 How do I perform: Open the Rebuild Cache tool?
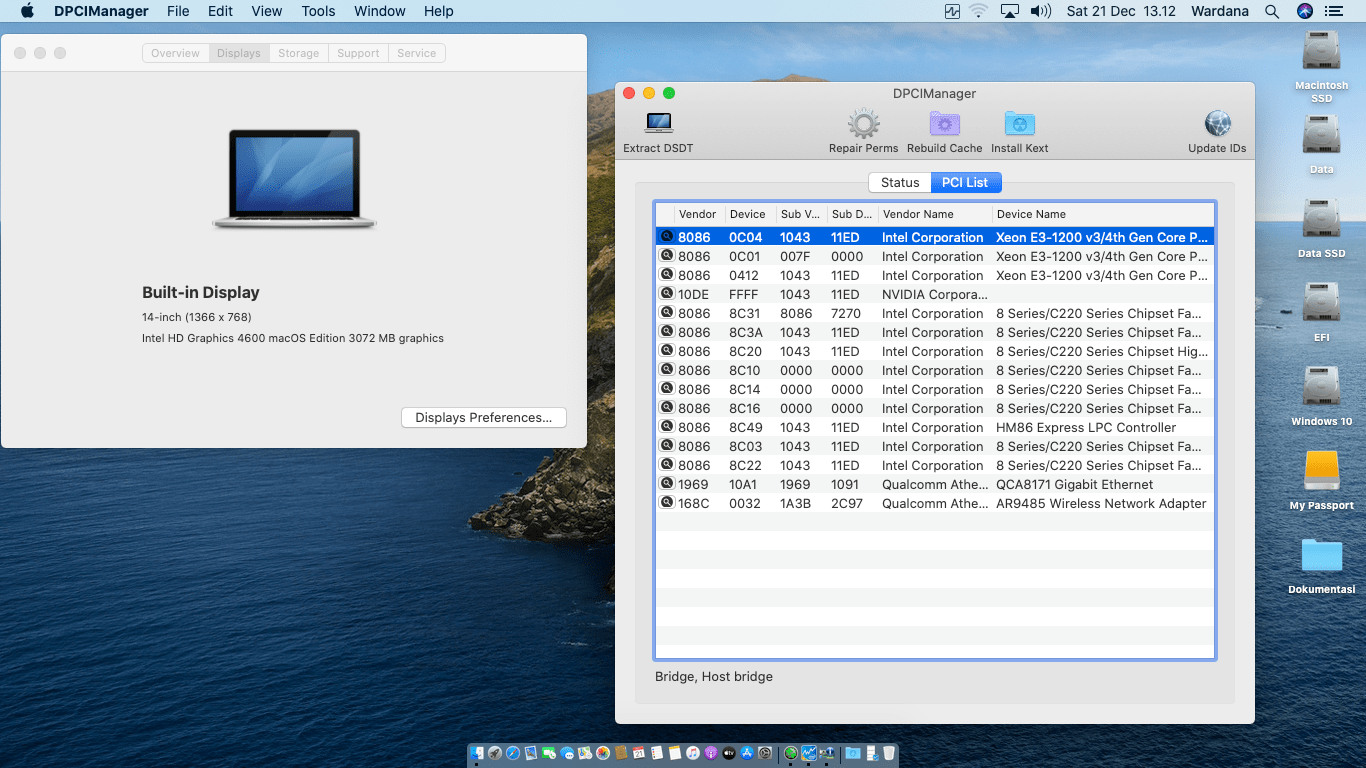pyautogui.click(x=944, y=123)
